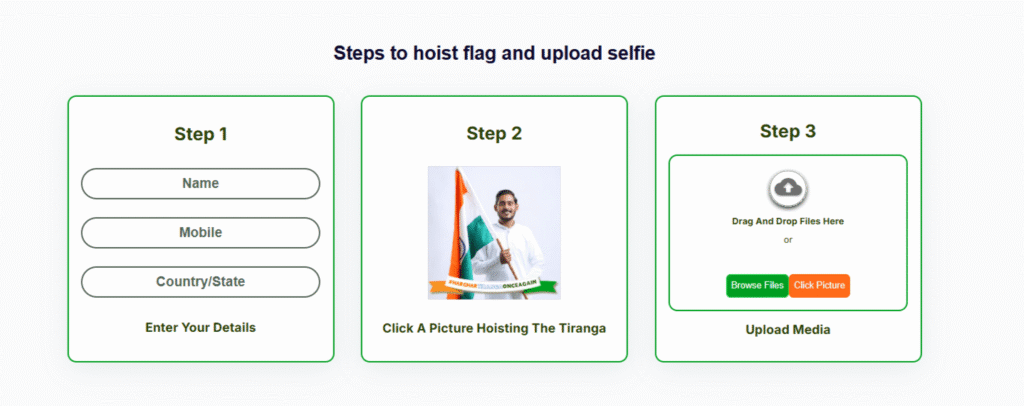1024x406 pixels.
Task: Click the Step 1 heading
Action: 200,134
